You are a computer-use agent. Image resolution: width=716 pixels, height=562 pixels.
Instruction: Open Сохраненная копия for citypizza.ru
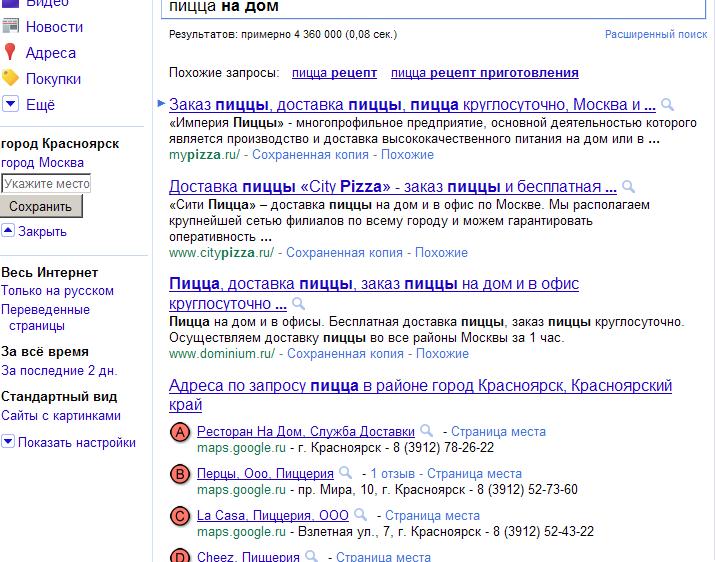coord(344,252)
